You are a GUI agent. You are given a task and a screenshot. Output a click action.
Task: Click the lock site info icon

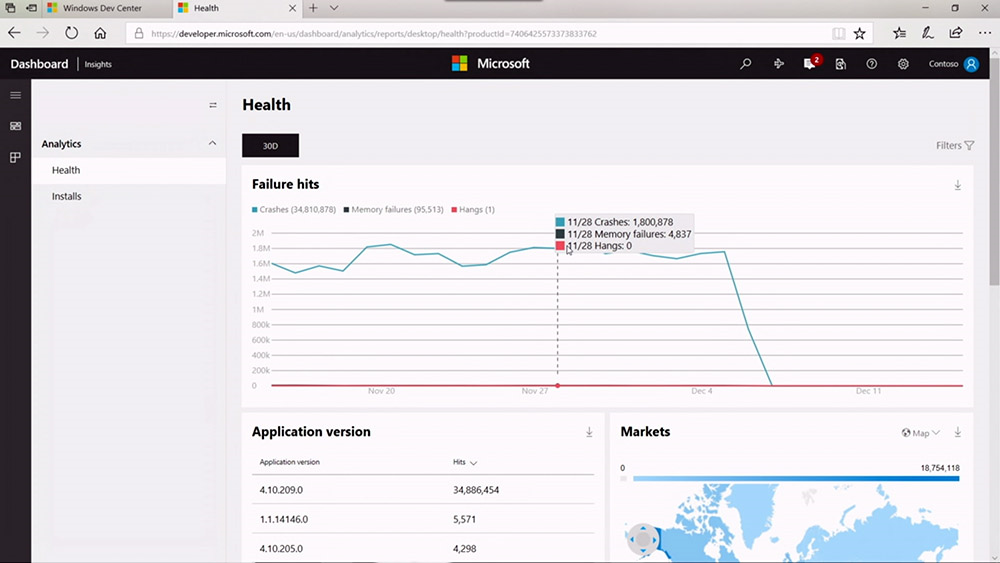pos(138,33)
